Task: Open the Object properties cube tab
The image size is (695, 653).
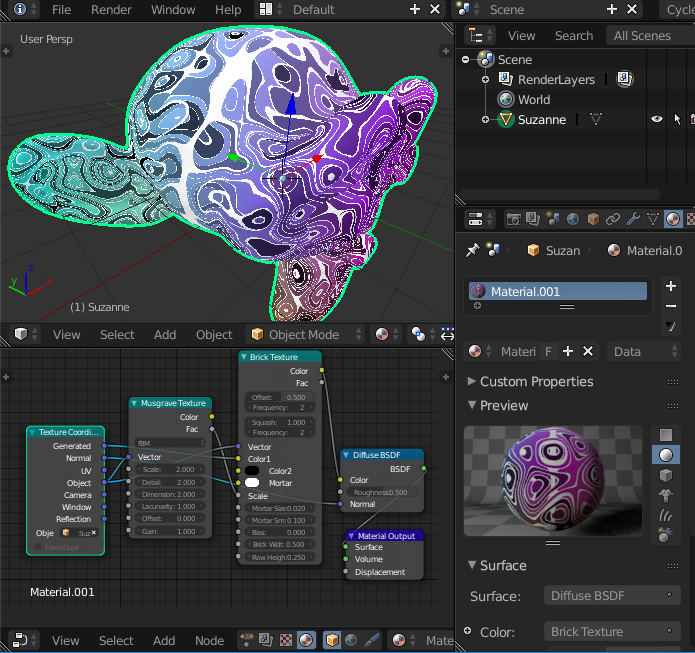Action: pos(593,219)
